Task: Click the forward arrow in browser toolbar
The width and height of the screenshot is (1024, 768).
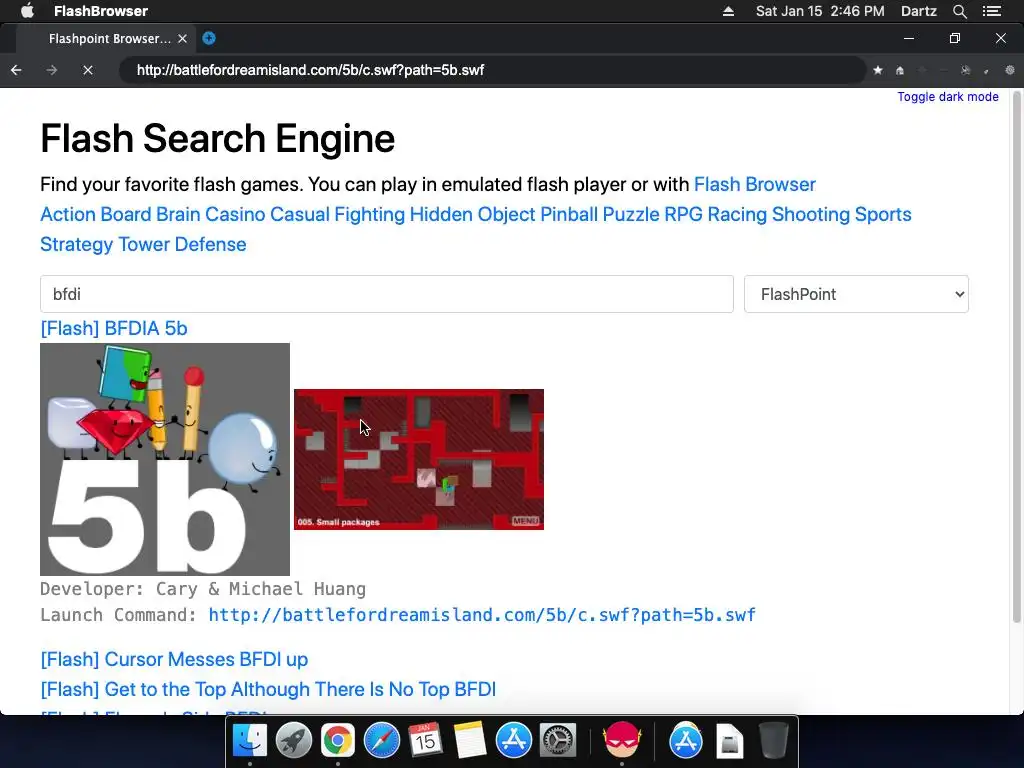Action: (x=52, y=70)
